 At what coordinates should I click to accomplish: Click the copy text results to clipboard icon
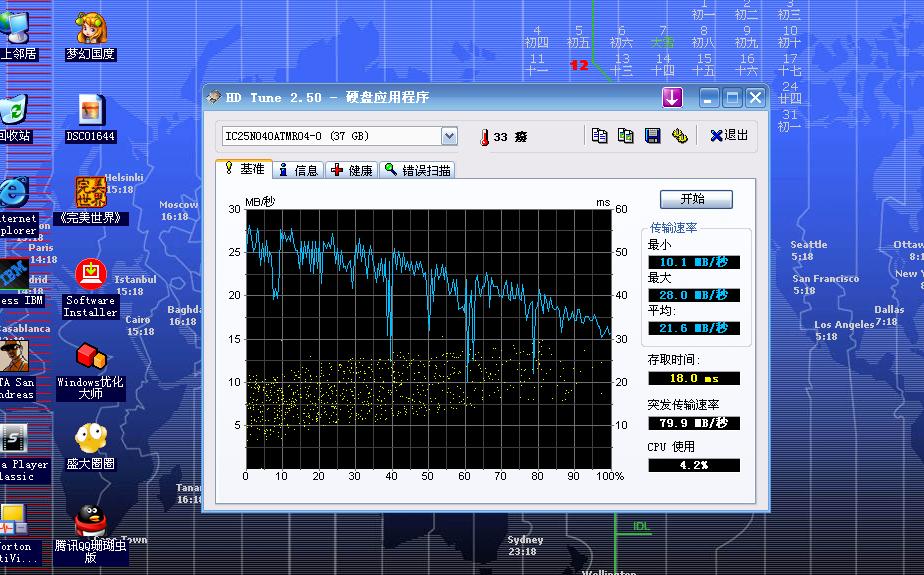point(600,136)
